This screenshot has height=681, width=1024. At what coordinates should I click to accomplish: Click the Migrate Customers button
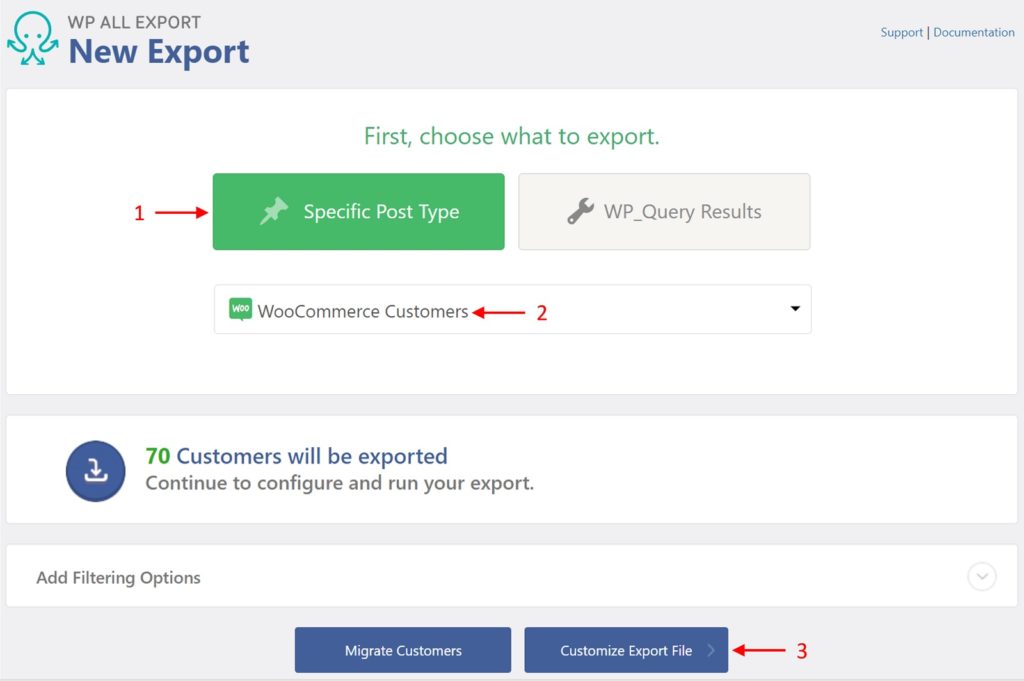point(402,649)
